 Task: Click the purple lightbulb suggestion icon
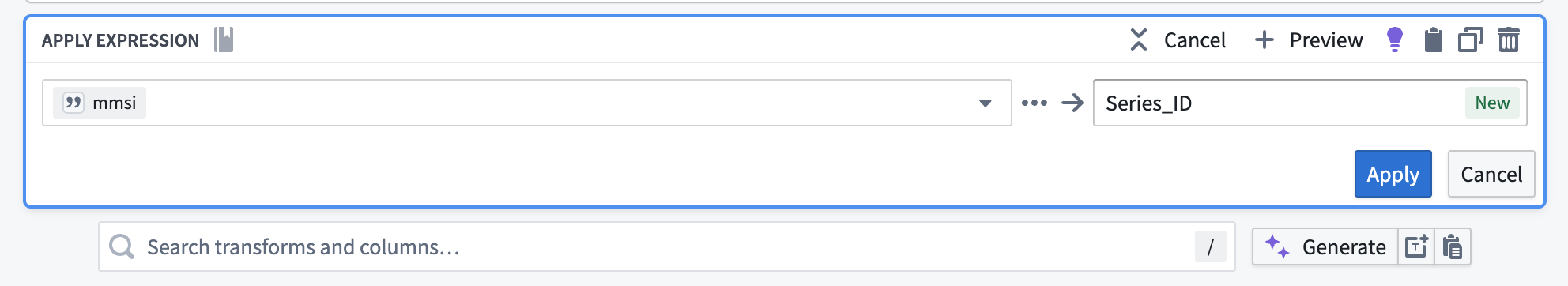(x=1395, y=40)
